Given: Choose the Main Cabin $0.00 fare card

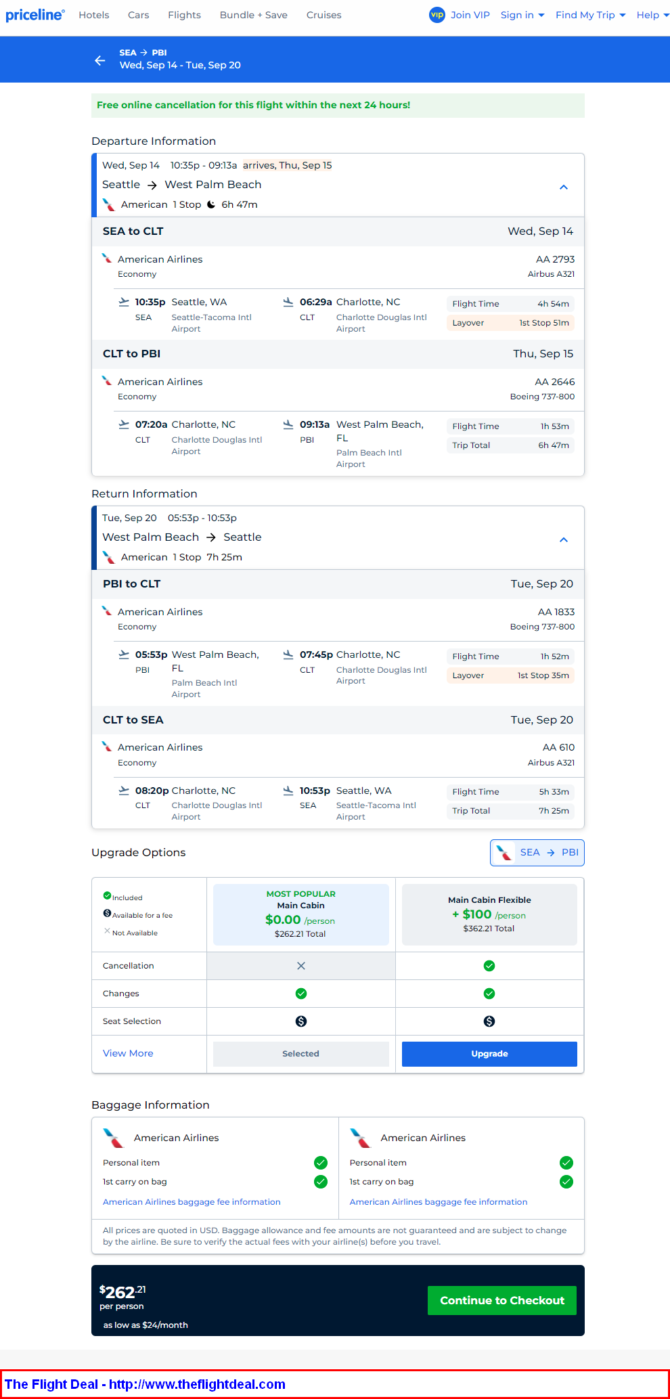Looking at the screenshot, I should [301, 914].
